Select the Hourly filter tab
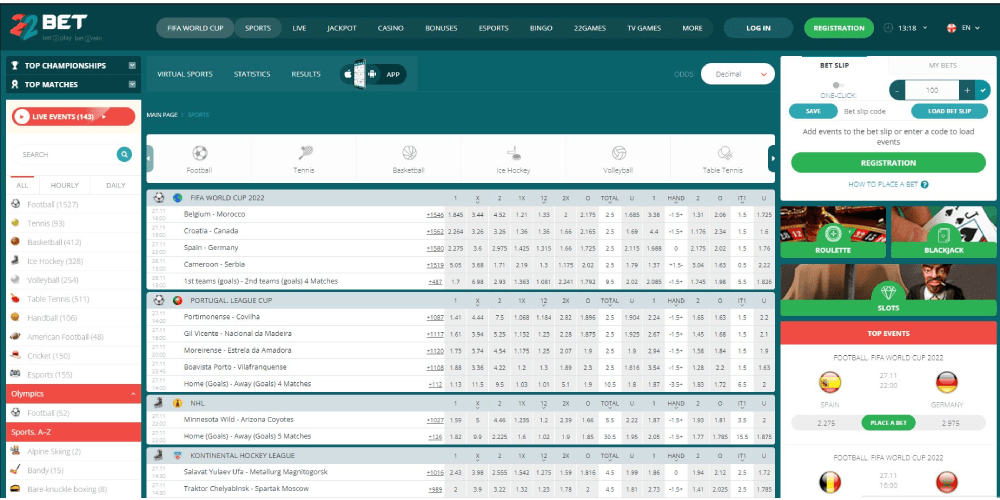Screen dimensions: 1000x500 point(65,185)
